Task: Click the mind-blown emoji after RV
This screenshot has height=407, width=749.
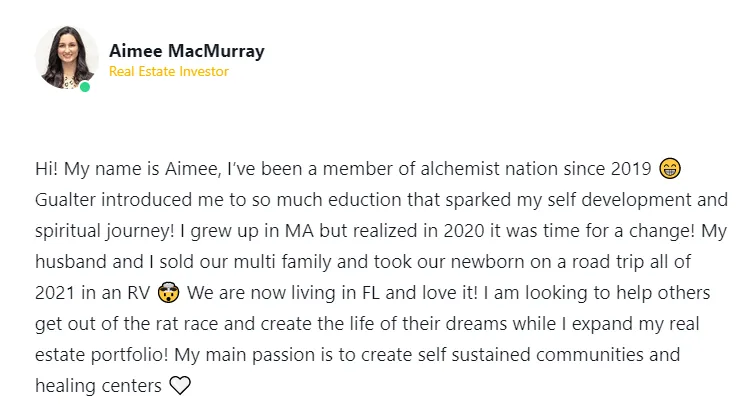Action: pos(169,292)
